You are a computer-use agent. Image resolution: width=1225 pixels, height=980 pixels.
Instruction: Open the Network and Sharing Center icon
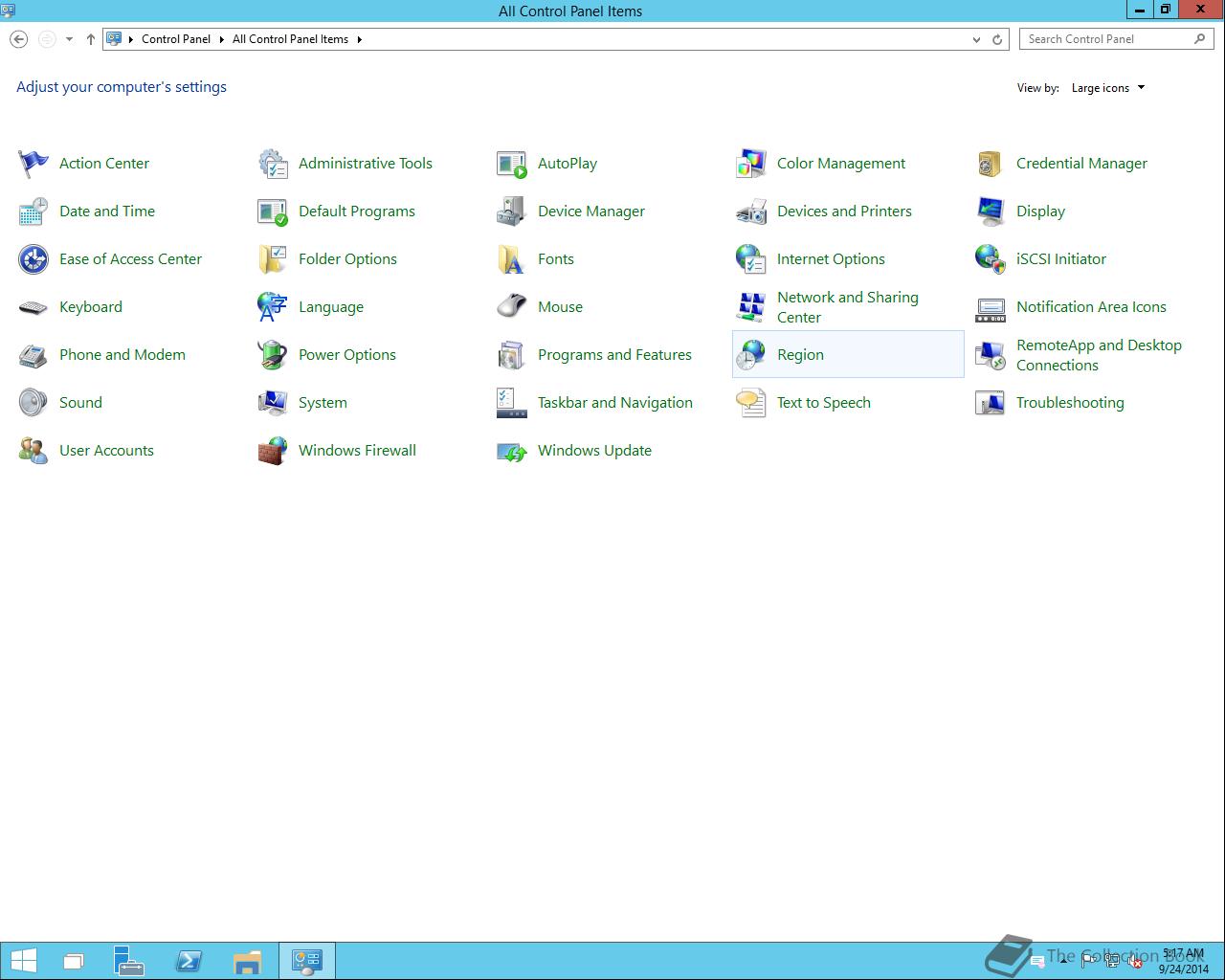[751, 307]
